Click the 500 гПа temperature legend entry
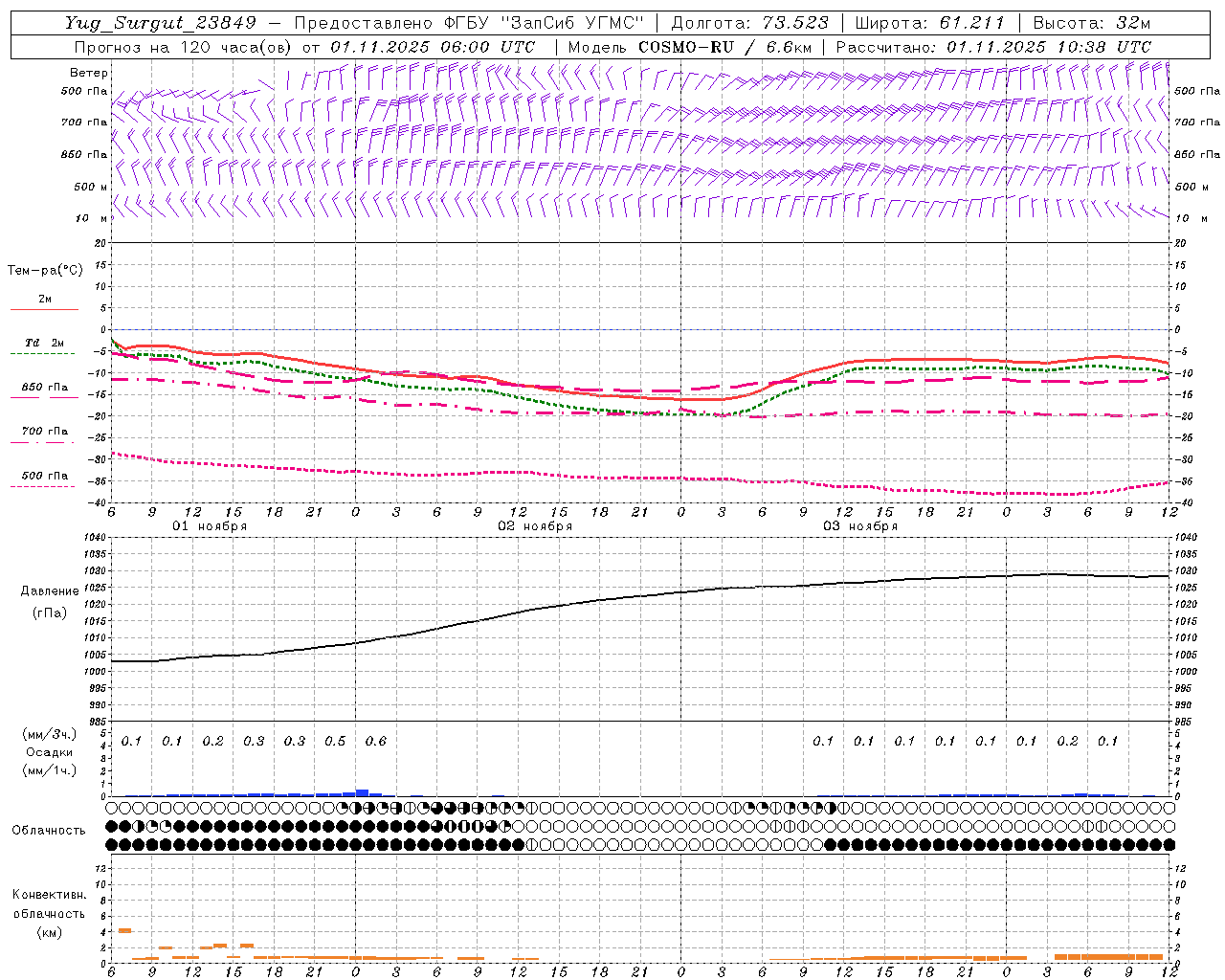Viewport: 1225px width, 980px height. [45, 476]
